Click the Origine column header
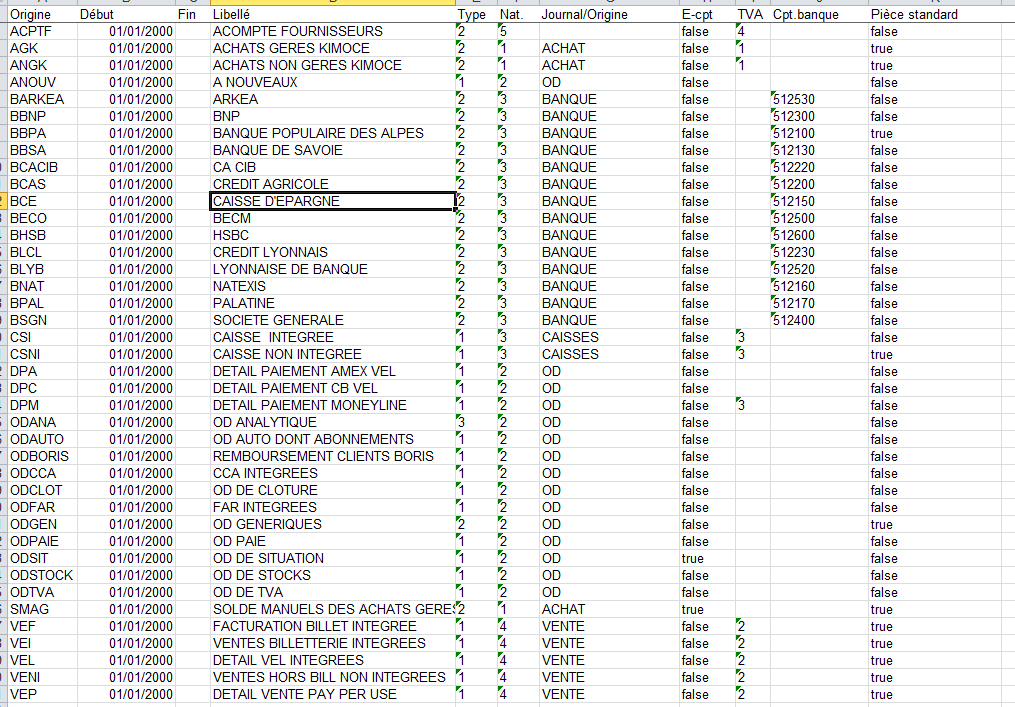Screen dimensions: 1015x707 pyautogui.click(x=30, y=15)
